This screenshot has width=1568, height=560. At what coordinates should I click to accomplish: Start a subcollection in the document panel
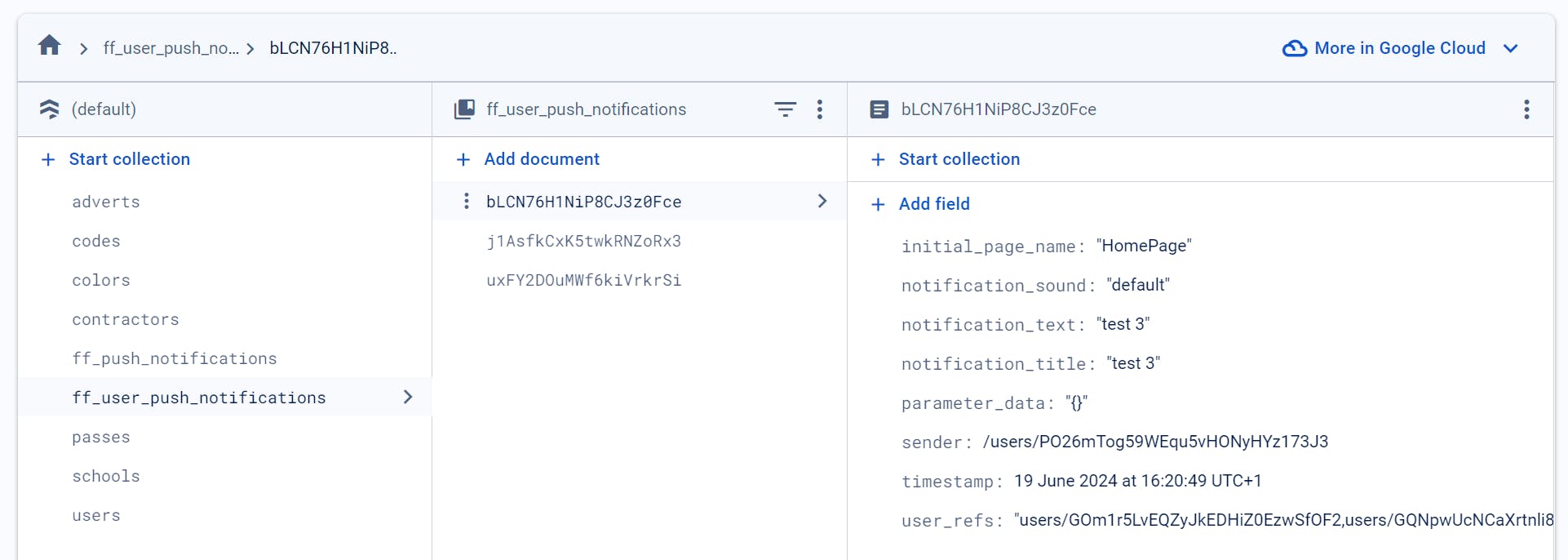point(959,159)
